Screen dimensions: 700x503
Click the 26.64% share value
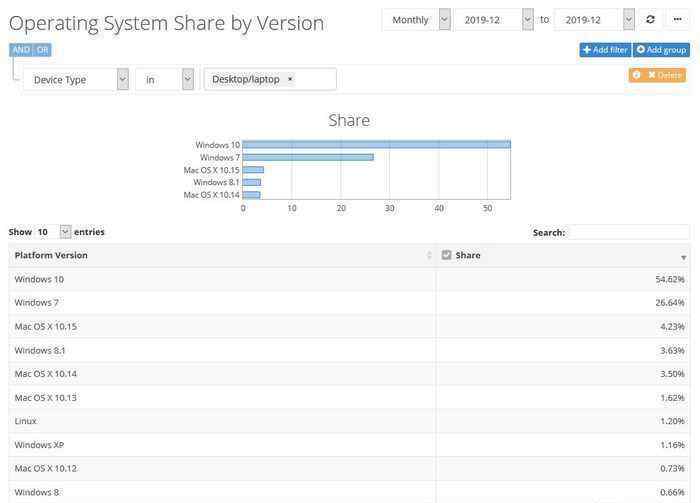pyautogui.click(x=670, y=303)
